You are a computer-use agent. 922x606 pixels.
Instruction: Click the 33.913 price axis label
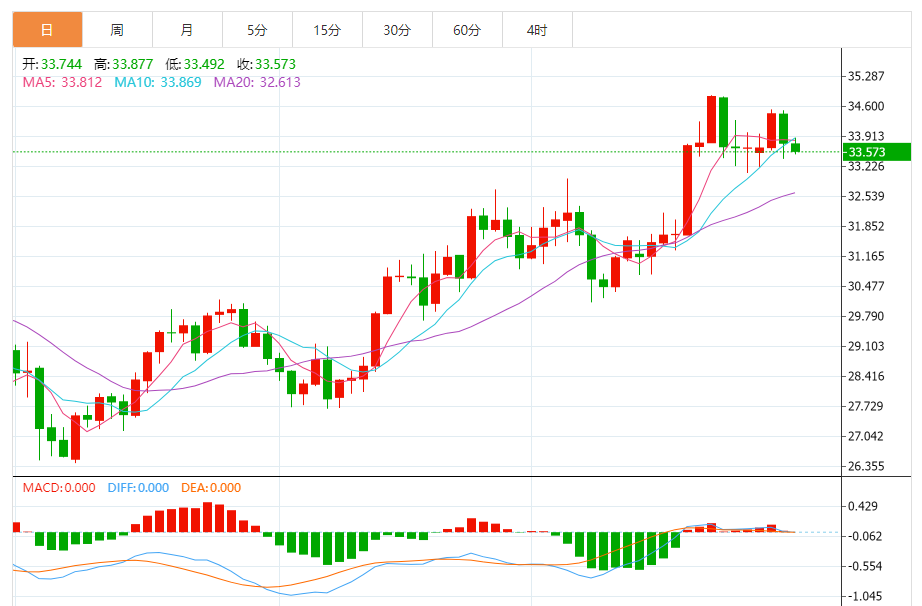[866, 136]
